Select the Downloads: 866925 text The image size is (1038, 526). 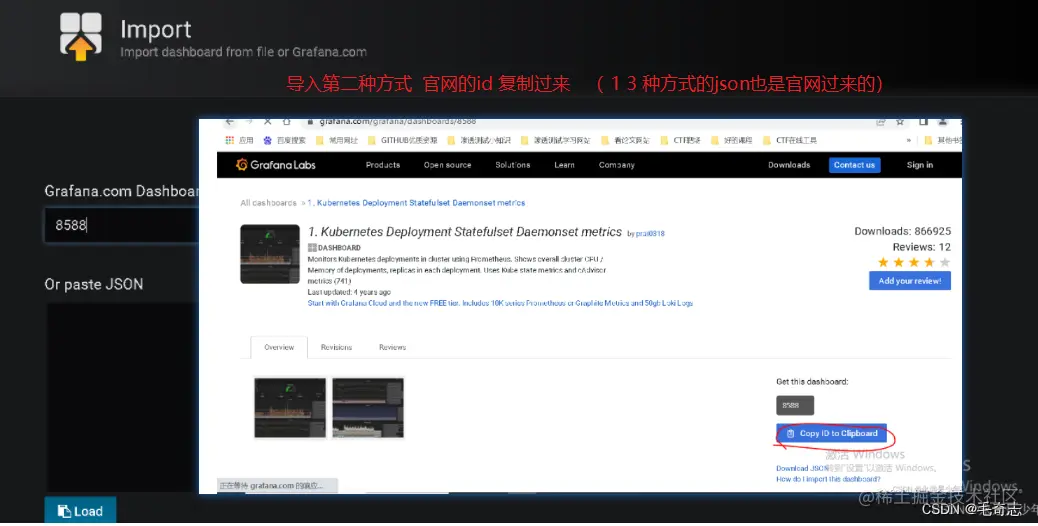click(x=902, y=231)
